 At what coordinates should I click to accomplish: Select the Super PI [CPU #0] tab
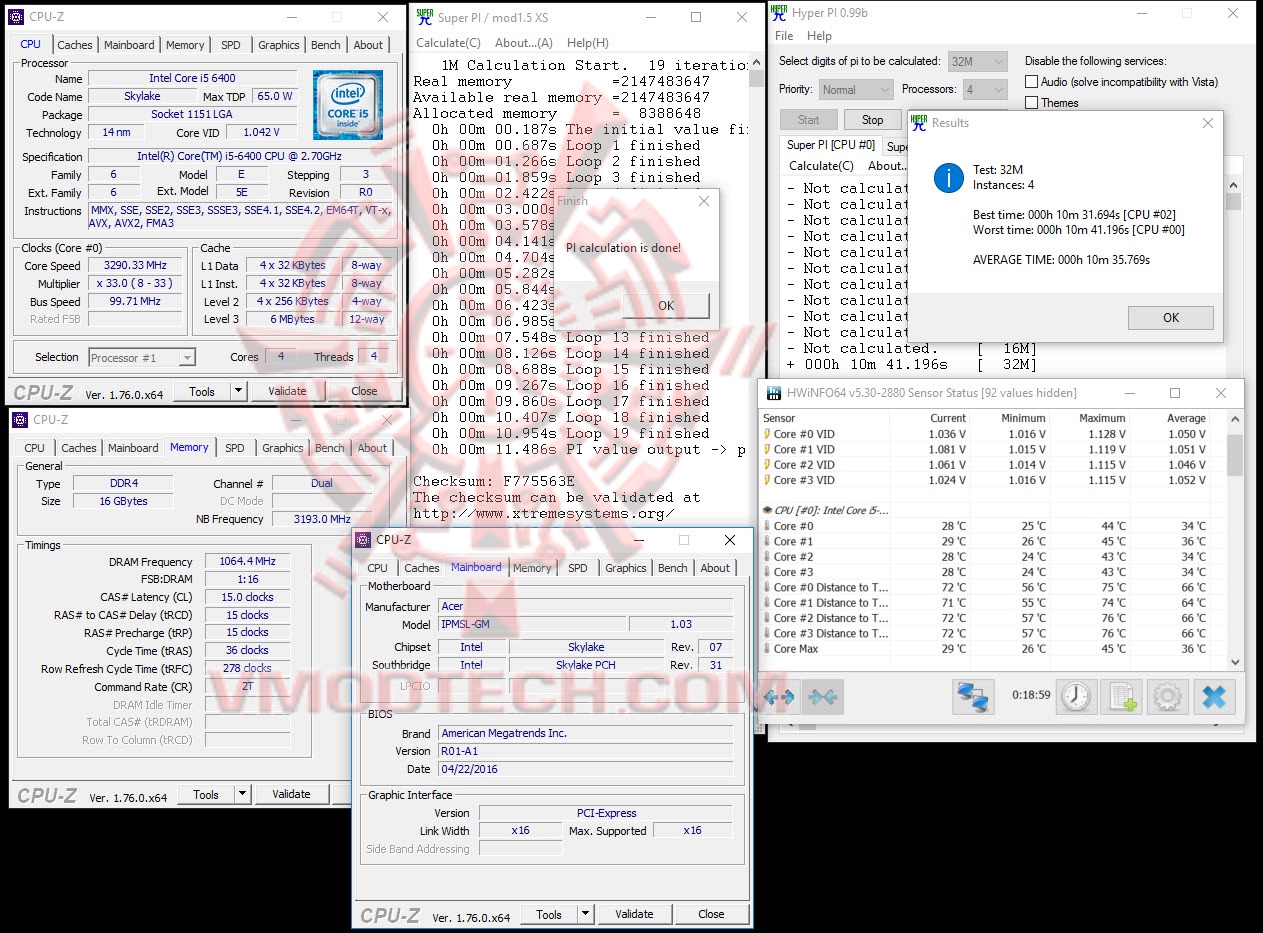coord(830,145)
